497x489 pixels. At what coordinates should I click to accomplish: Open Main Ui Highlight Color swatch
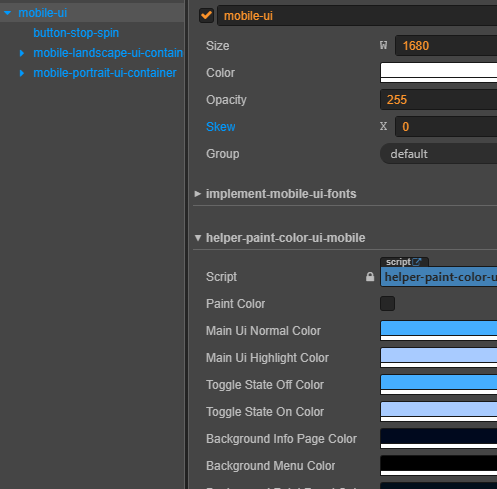click(x=439, y=358)
